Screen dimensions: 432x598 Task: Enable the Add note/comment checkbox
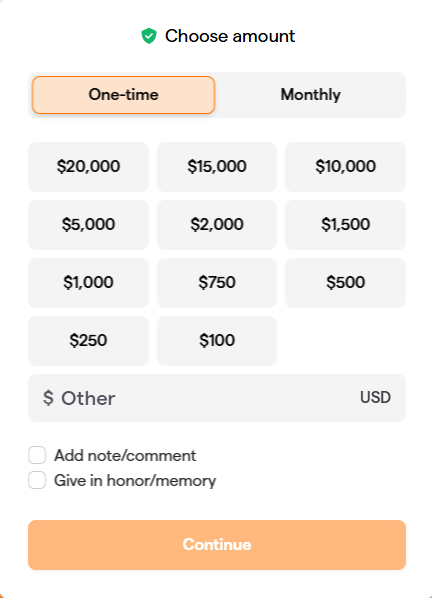[37, 455]
